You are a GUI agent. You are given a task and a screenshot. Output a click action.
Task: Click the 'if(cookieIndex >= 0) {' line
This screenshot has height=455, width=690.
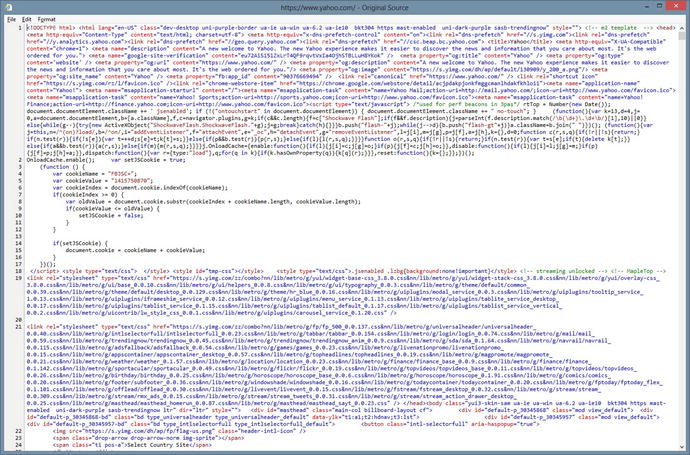click(x=88, y=194)
